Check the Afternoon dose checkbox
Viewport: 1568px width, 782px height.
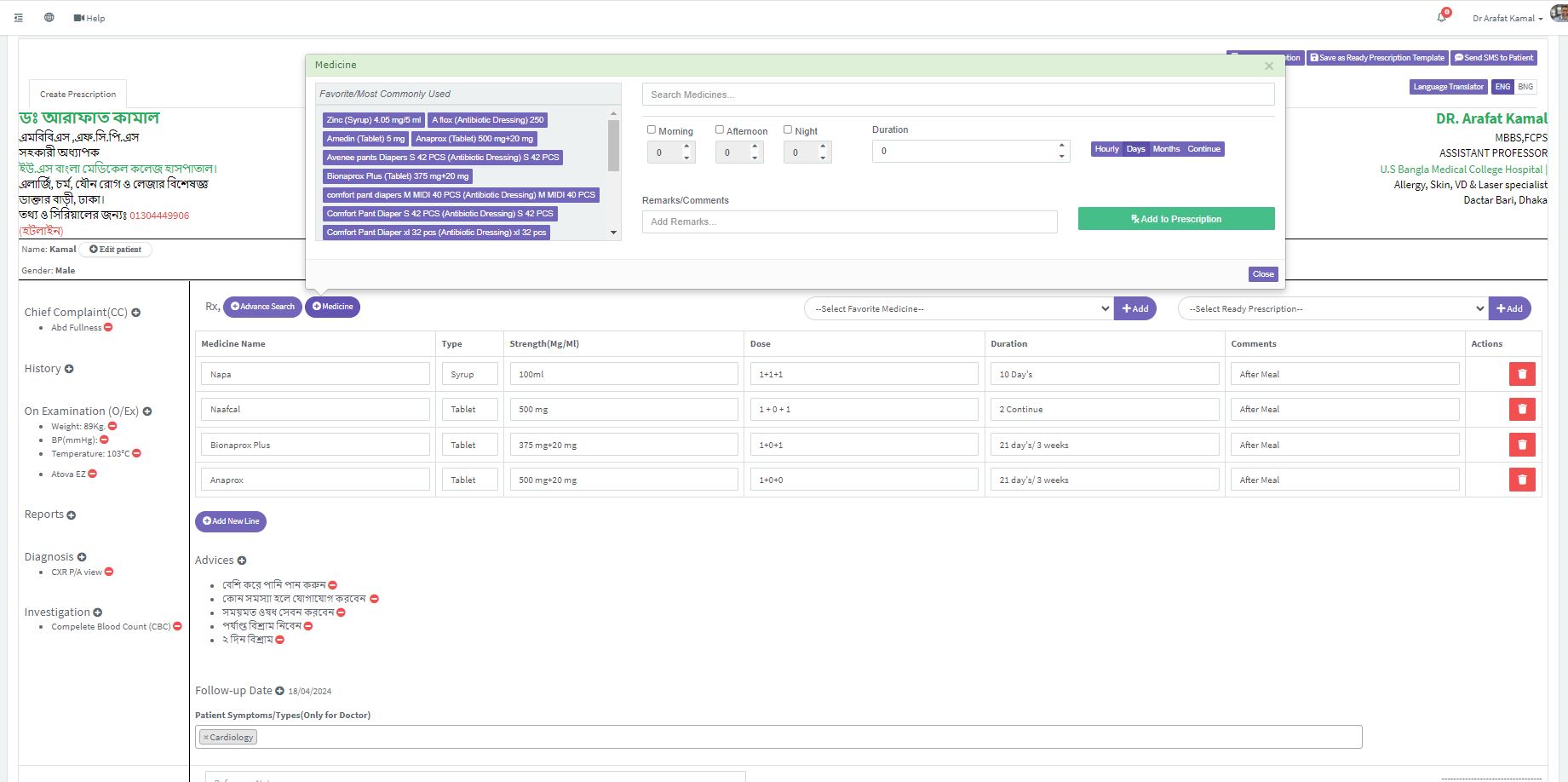(720, 130)
